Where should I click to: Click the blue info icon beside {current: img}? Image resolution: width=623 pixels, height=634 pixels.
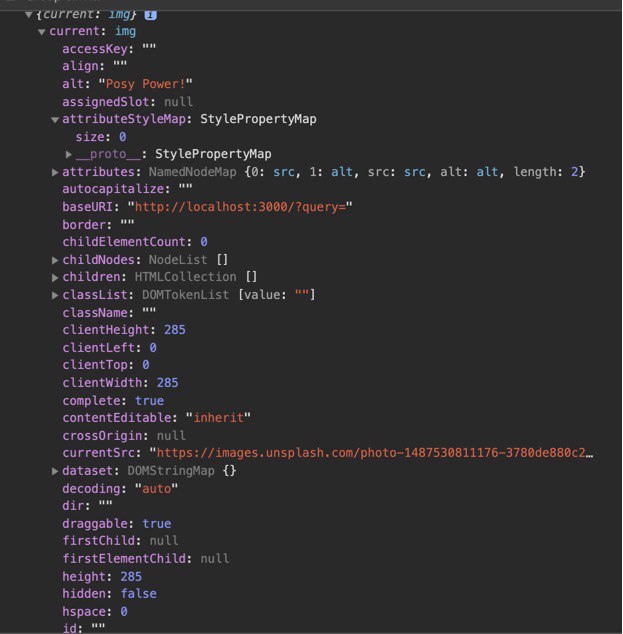150,15
